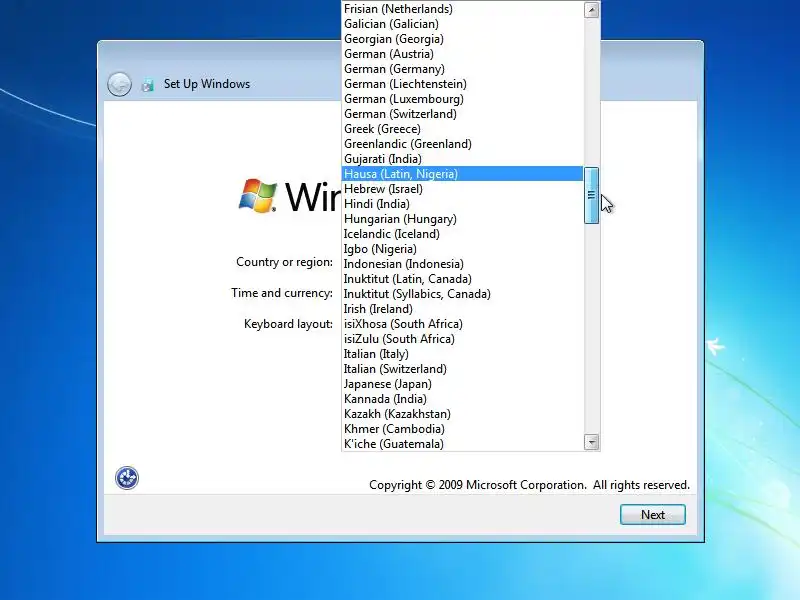
Task: Select Italian (Italy)
Action: tap(462, 354)
